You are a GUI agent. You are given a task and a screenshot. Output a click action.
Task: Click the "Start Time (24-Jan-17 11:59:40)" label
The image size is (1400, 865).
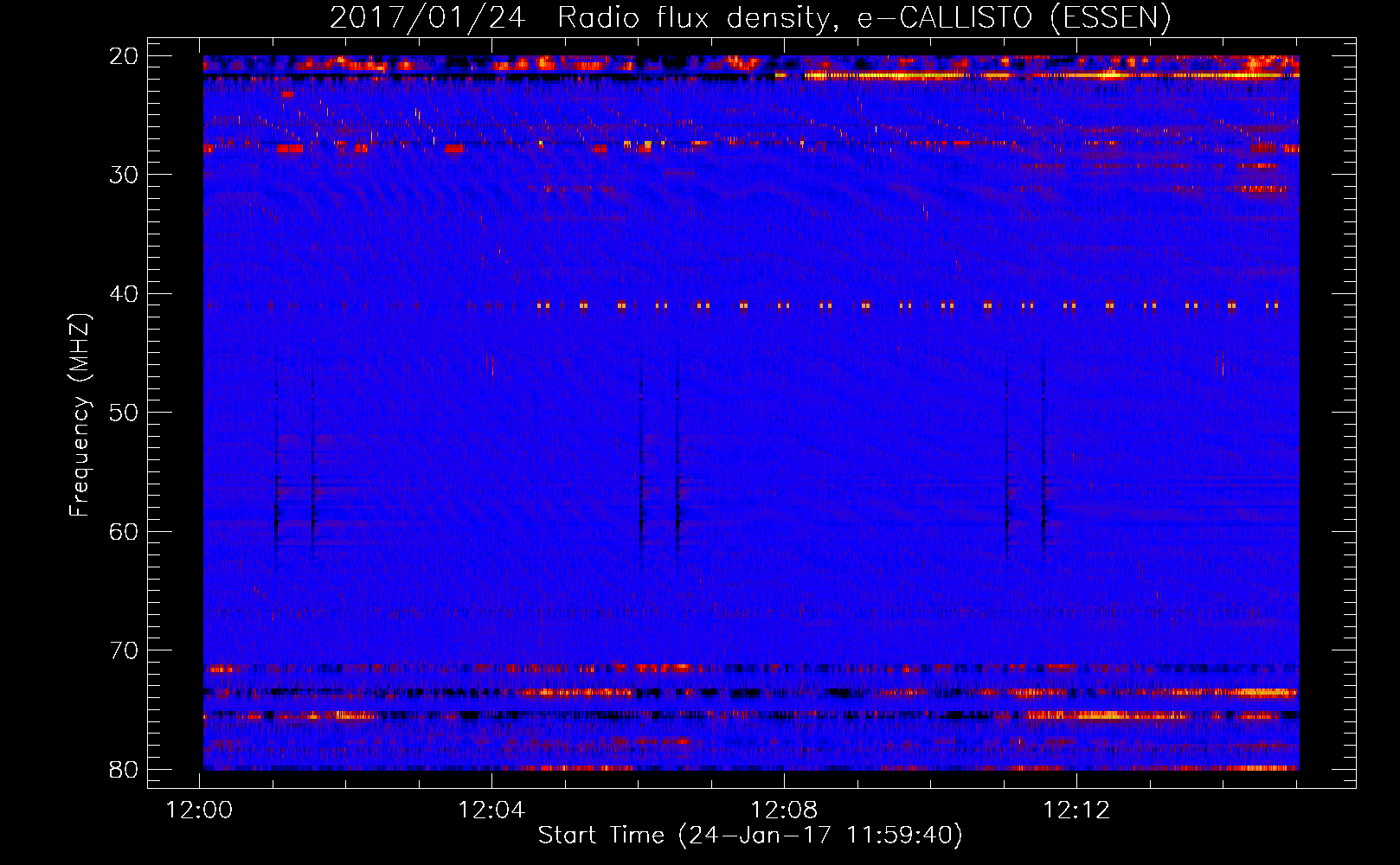(x=750, y=836)
